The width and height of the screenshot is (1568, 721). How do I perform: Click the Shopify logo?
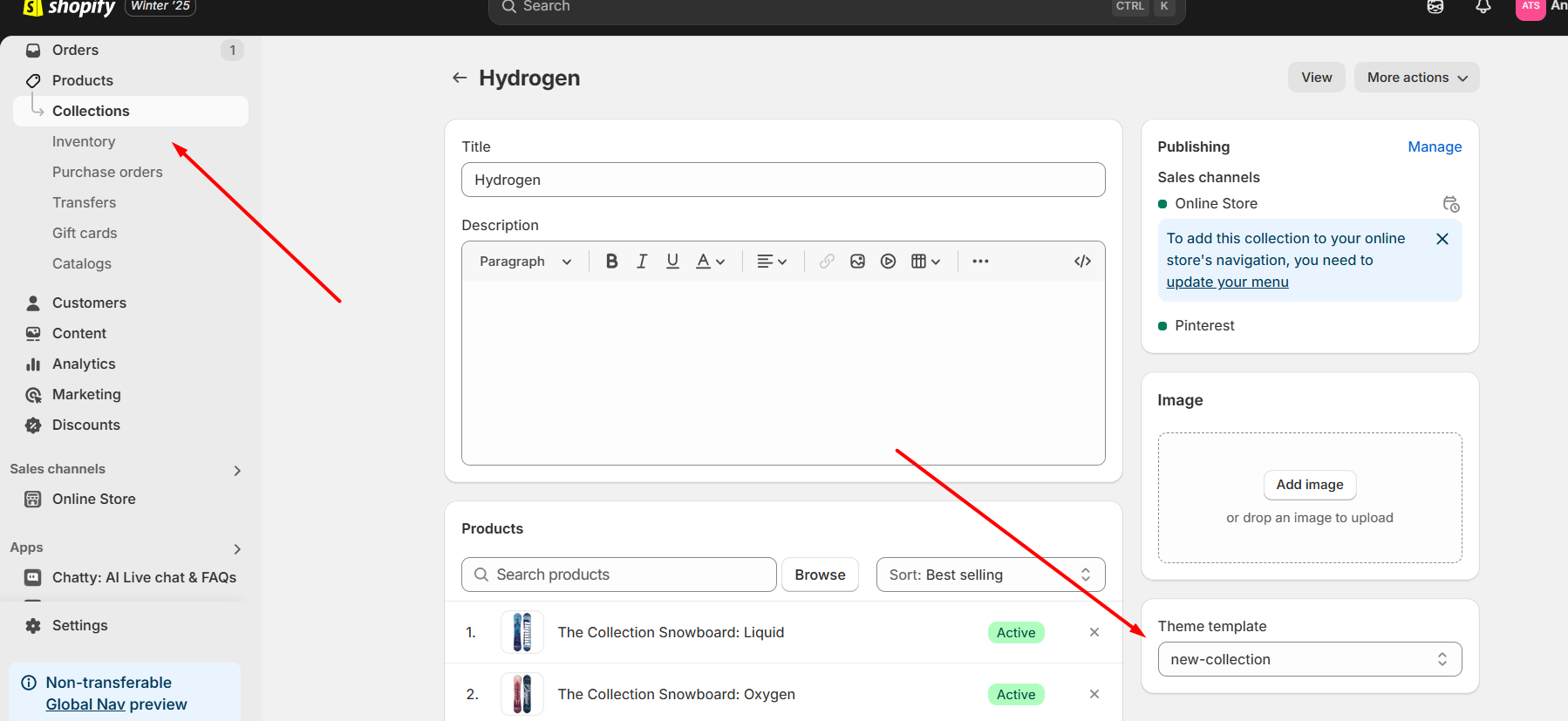[70, 7]
